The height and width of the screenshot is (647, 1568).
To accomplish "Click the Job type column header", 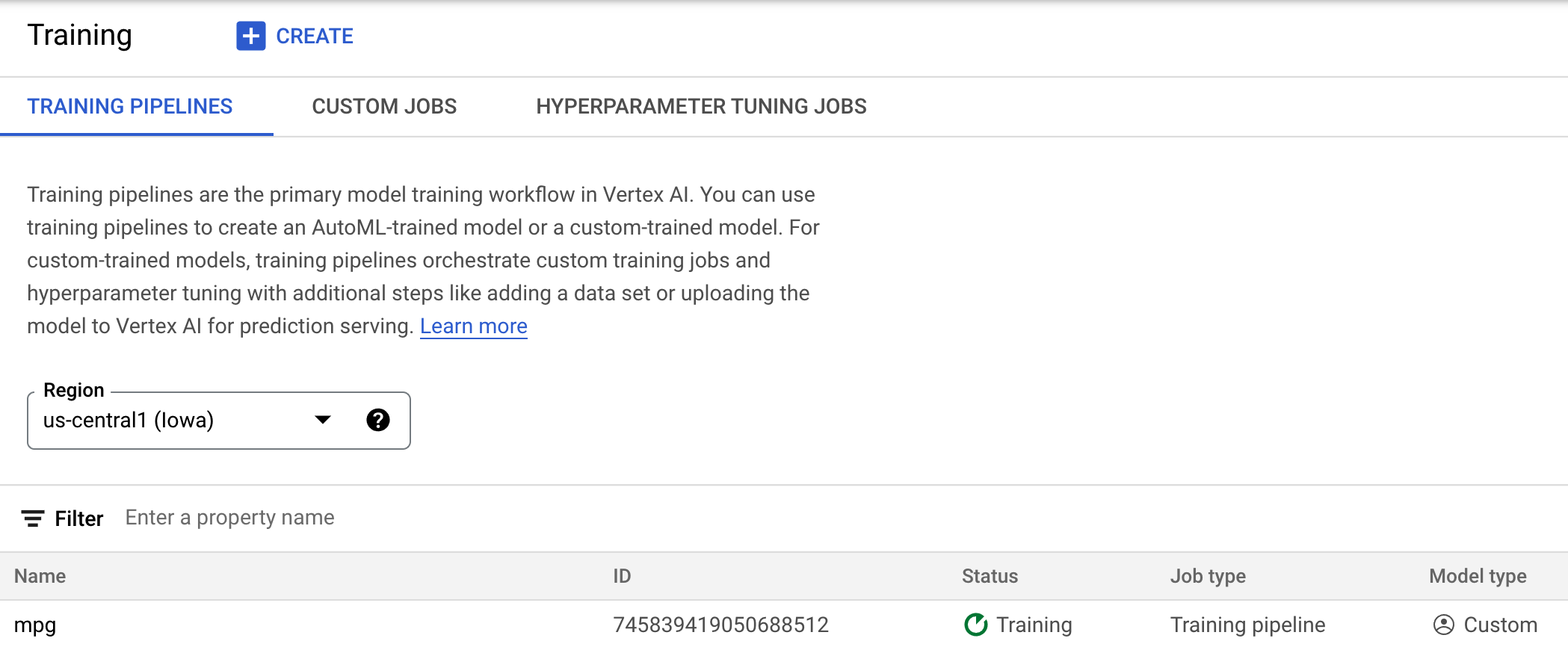I will coord(1208,576).
